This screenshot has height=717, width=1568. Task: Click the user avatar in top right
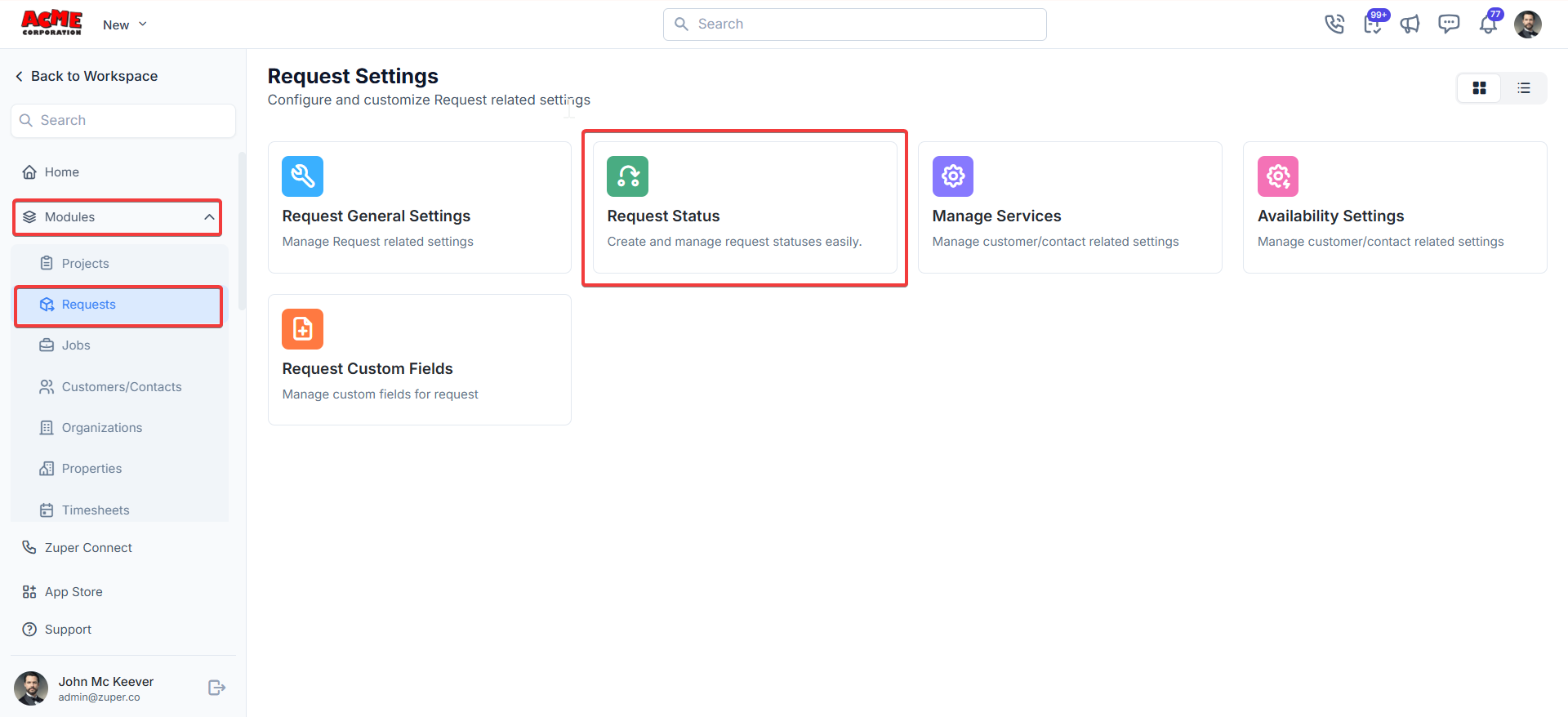[x=1527, y=24]
